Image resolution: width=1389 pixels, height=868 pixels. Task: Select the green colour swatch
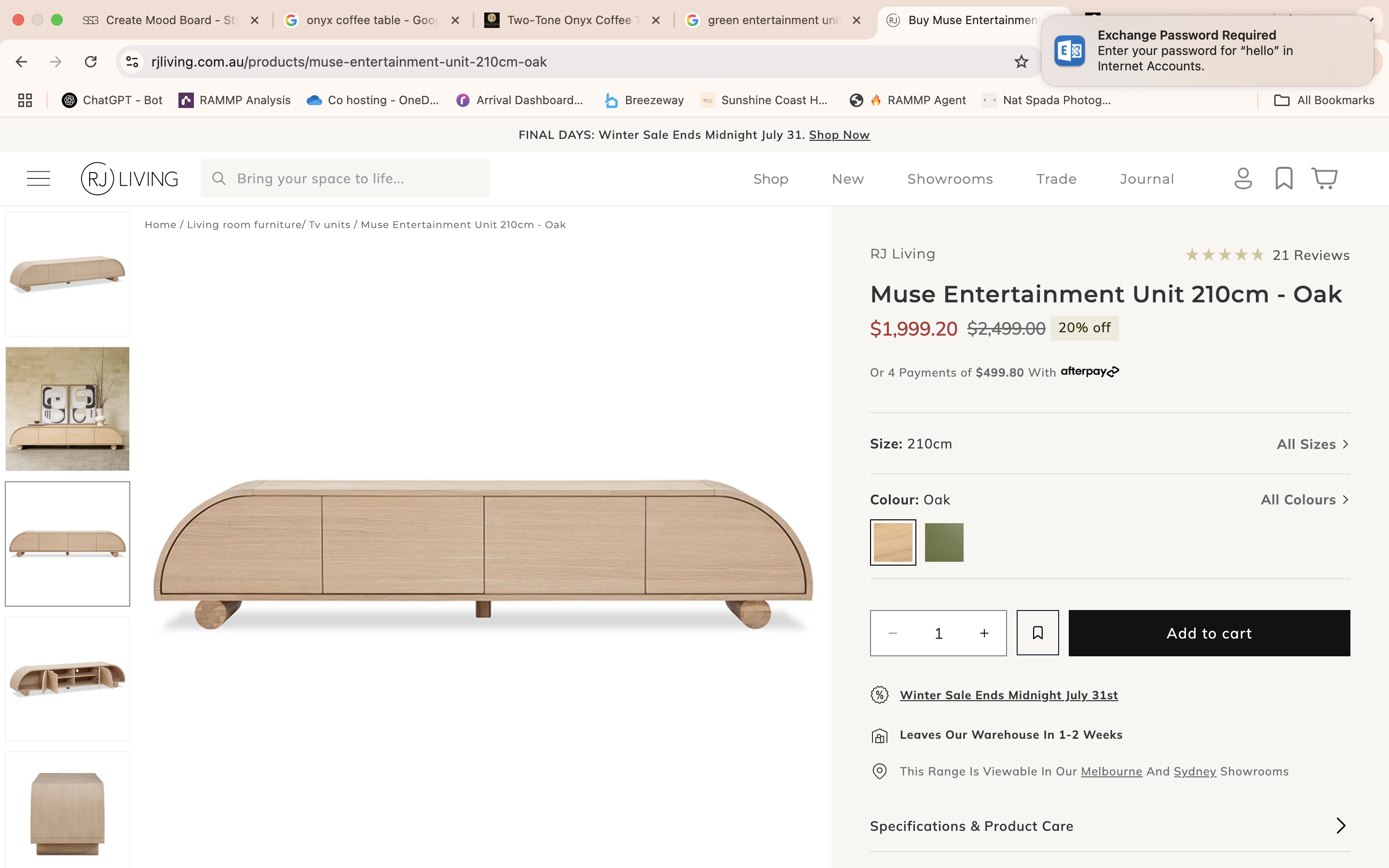pyautogui.click(x=943, y=542)
